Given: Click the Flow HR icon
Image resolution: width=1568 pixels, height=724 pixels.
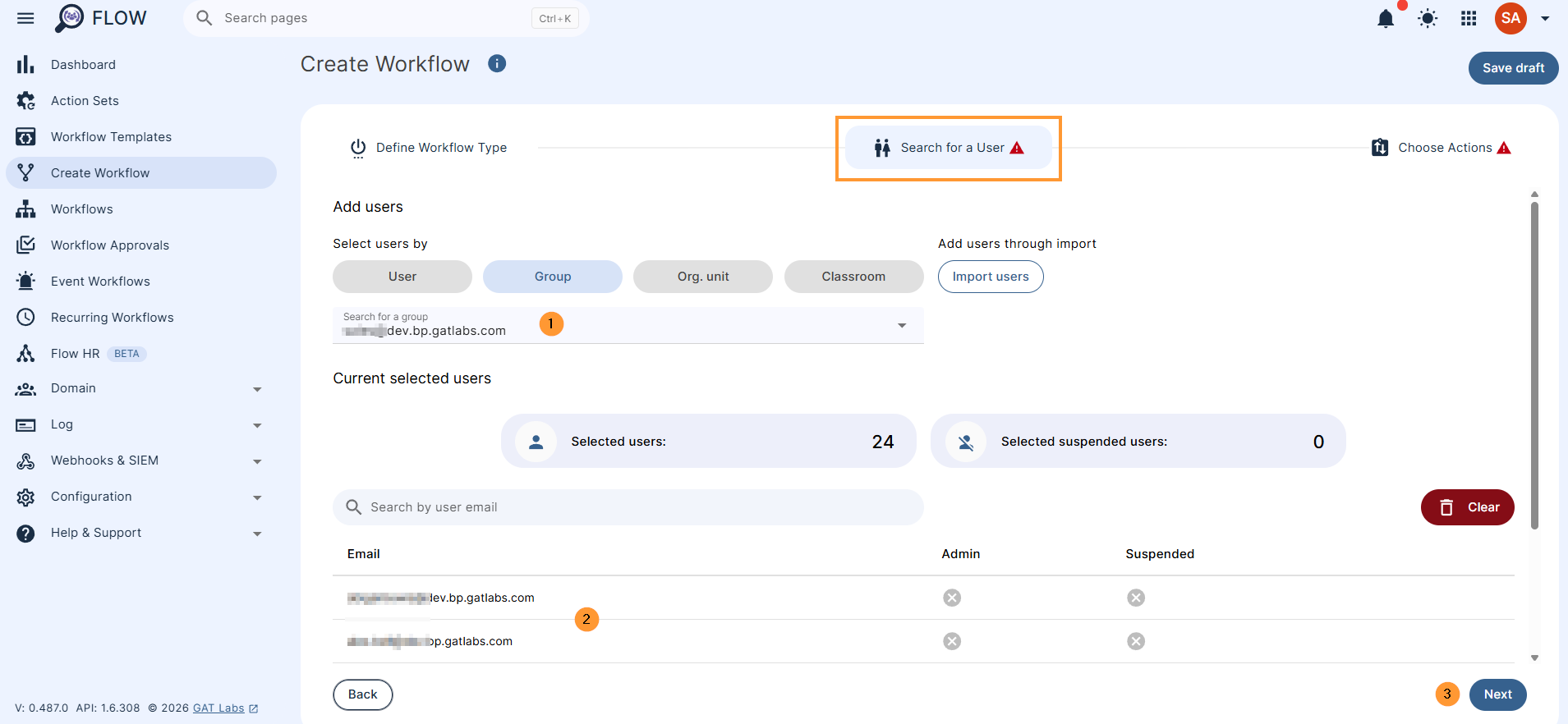Looking at the screenshot, I should coord(25,353).
